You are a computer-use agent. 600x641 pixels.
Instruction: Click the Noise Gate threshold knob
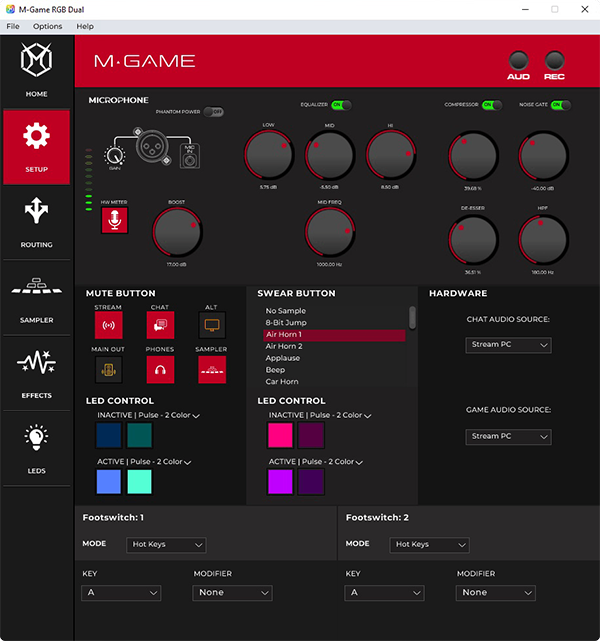pyautogui.click(x=543, y=156)
